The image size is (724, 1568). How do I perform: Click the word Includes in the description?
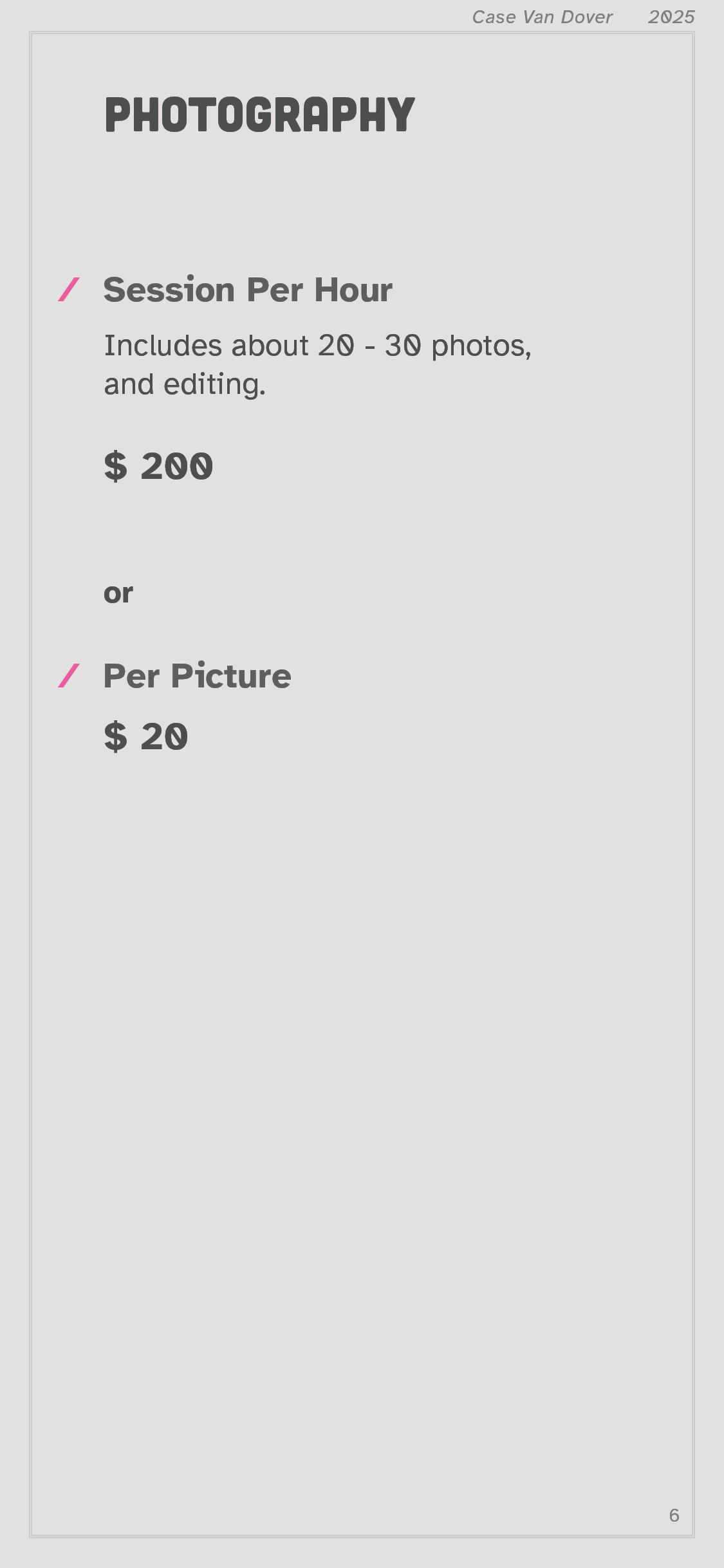(x=163, y=346)
